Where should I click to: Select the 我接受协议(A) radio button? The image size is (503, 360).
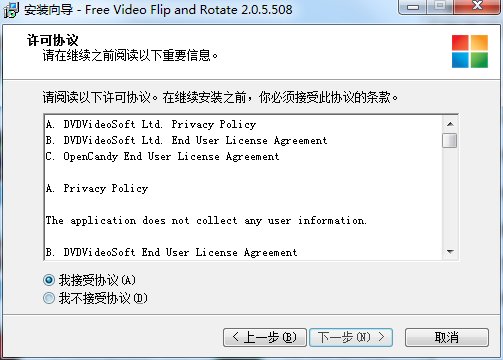coord(49,280)
